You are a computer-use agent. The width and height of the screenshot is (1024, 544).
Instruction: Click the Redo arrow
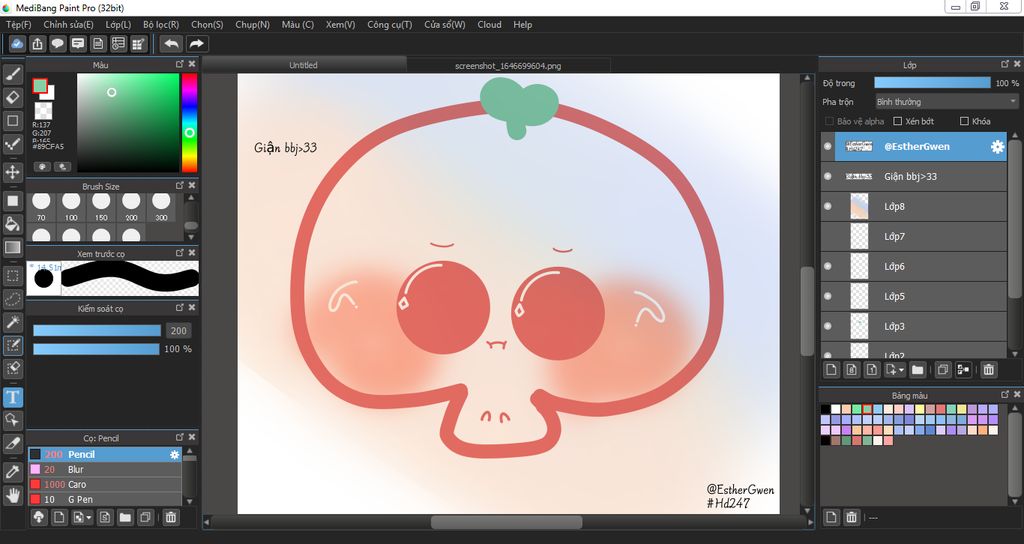pos(196,44)
